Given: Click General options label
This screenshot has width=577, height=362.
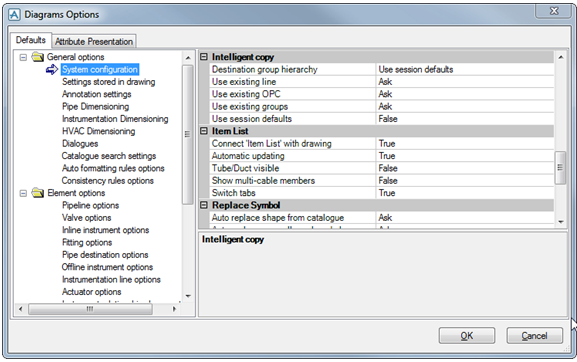Looking at the screenshot, I should click(x=75, y=57).
